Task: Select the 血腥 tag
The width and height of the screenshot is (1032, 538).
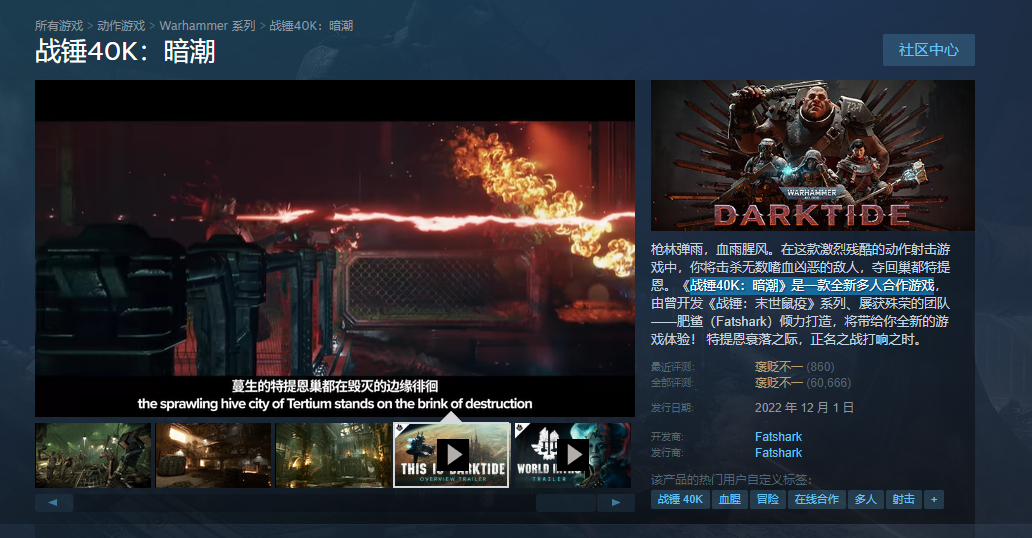Action: click(730, 499)
